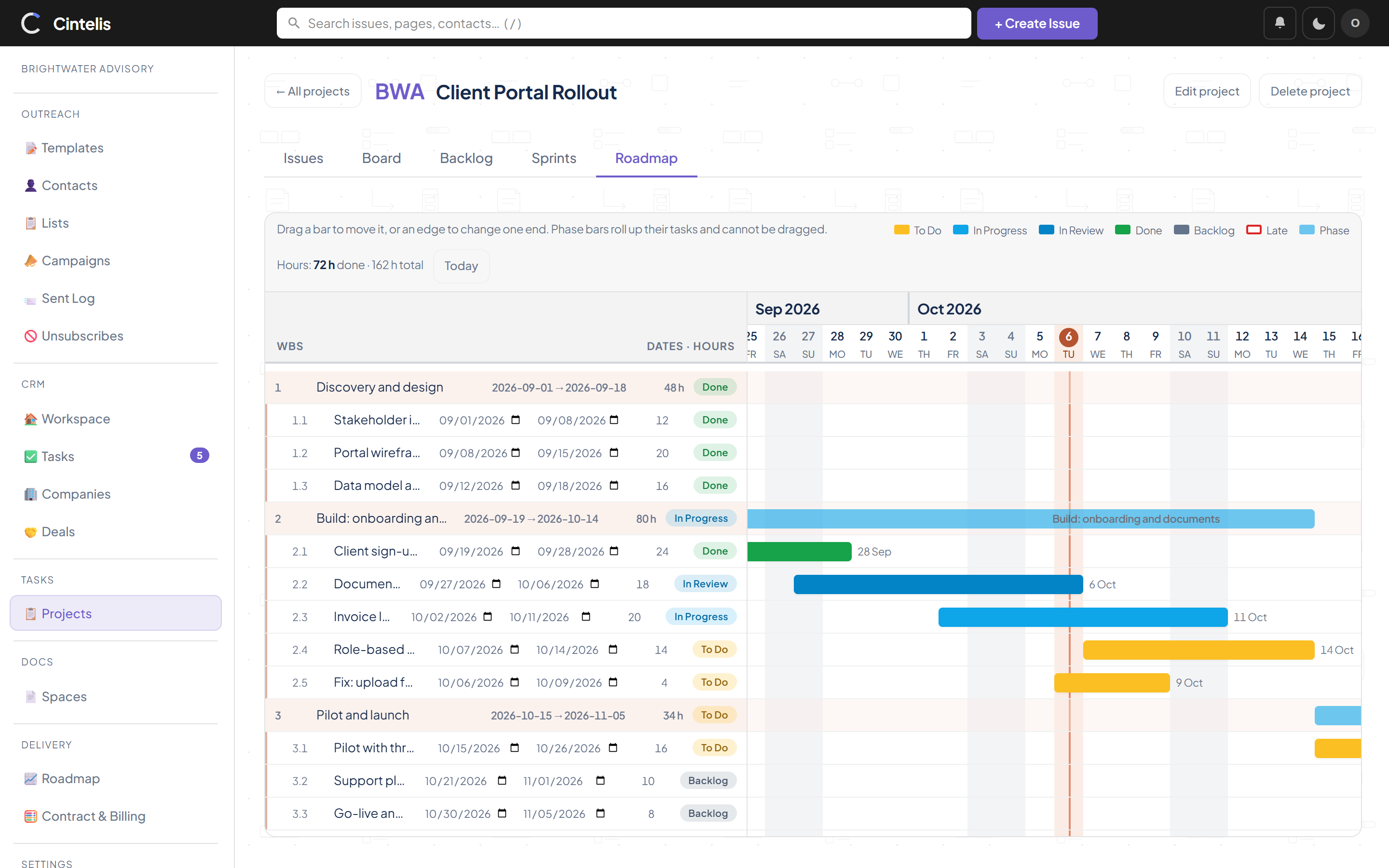Switch to the Board tab

381,159
